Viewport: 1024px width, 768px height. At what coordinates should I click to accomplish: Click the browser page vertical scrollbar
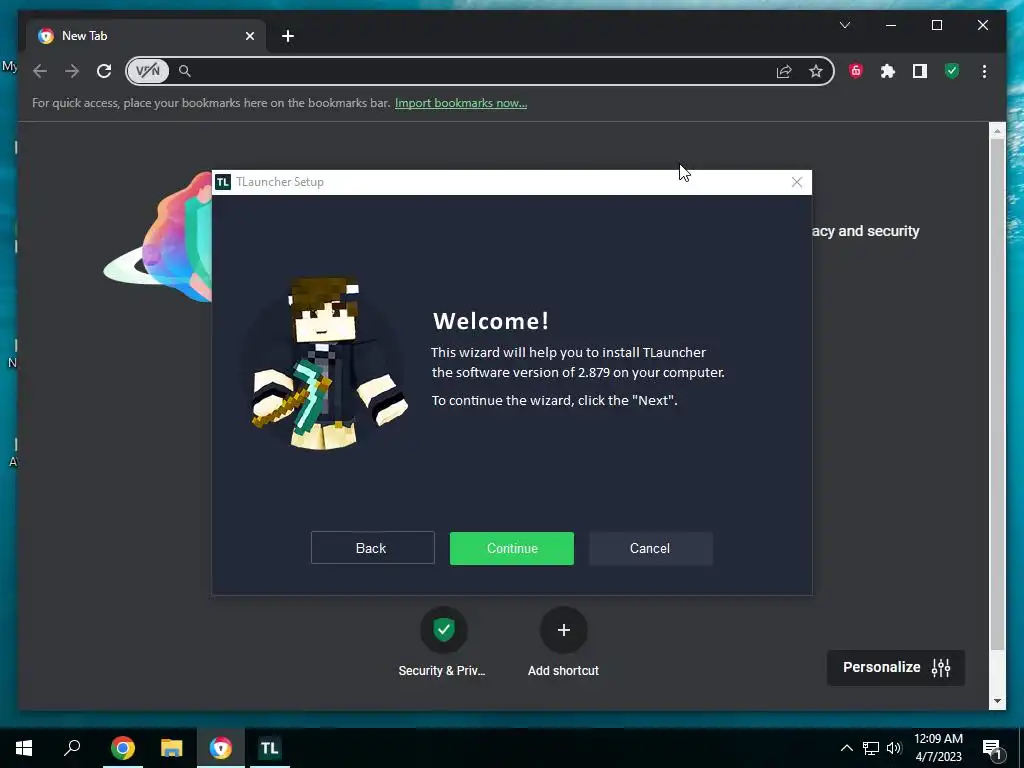coord(997,394)
